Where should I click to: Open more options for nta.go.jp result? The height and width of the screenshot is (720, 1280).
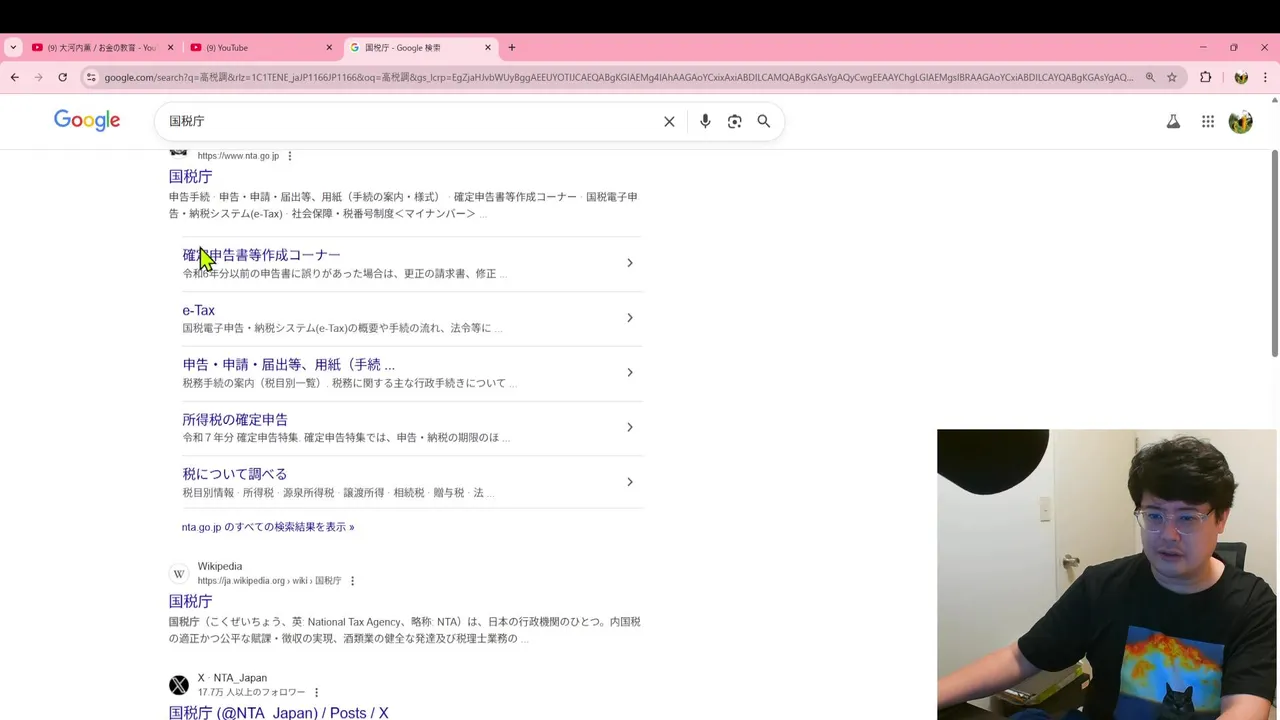[x=290, y=156]
